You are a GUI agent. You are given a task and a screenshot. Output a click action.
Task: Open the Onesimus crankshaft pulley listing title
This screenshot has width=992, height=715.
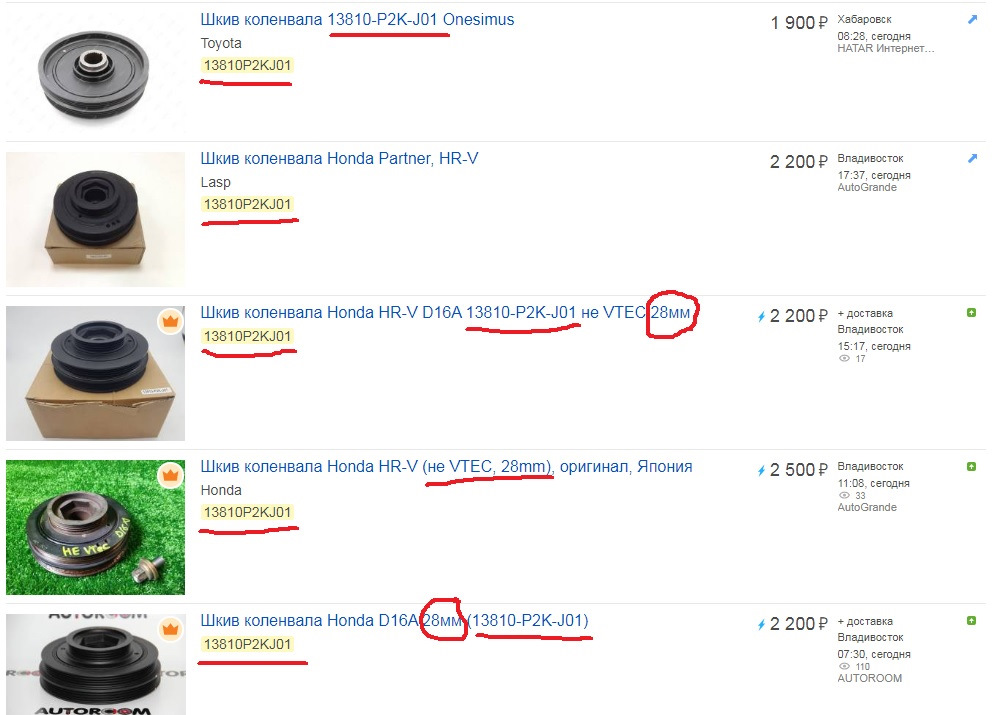(357, 20)
